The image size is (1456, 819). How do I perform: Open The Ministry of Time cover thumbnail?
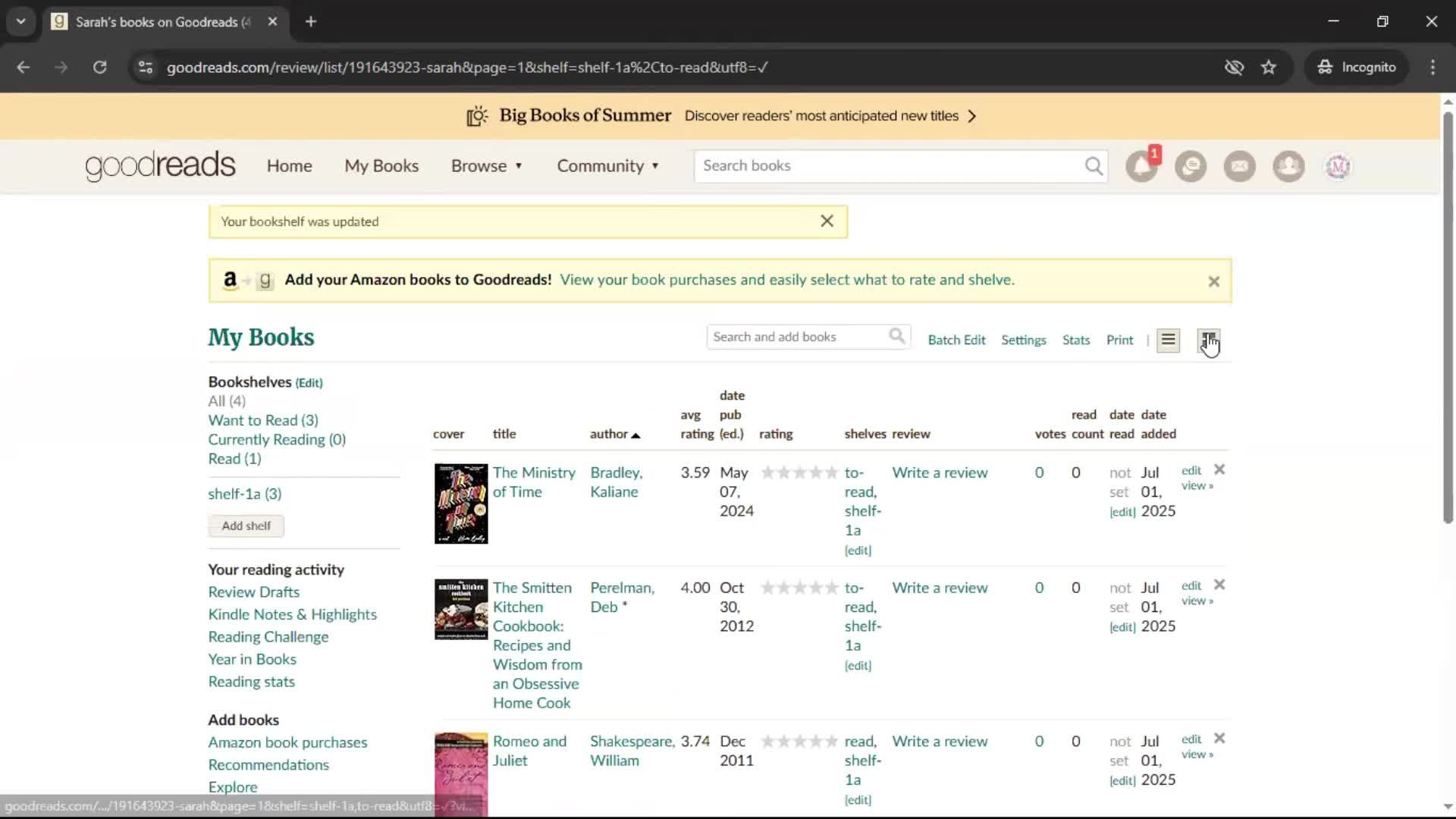pyautogui.click(x=461, y=504)
